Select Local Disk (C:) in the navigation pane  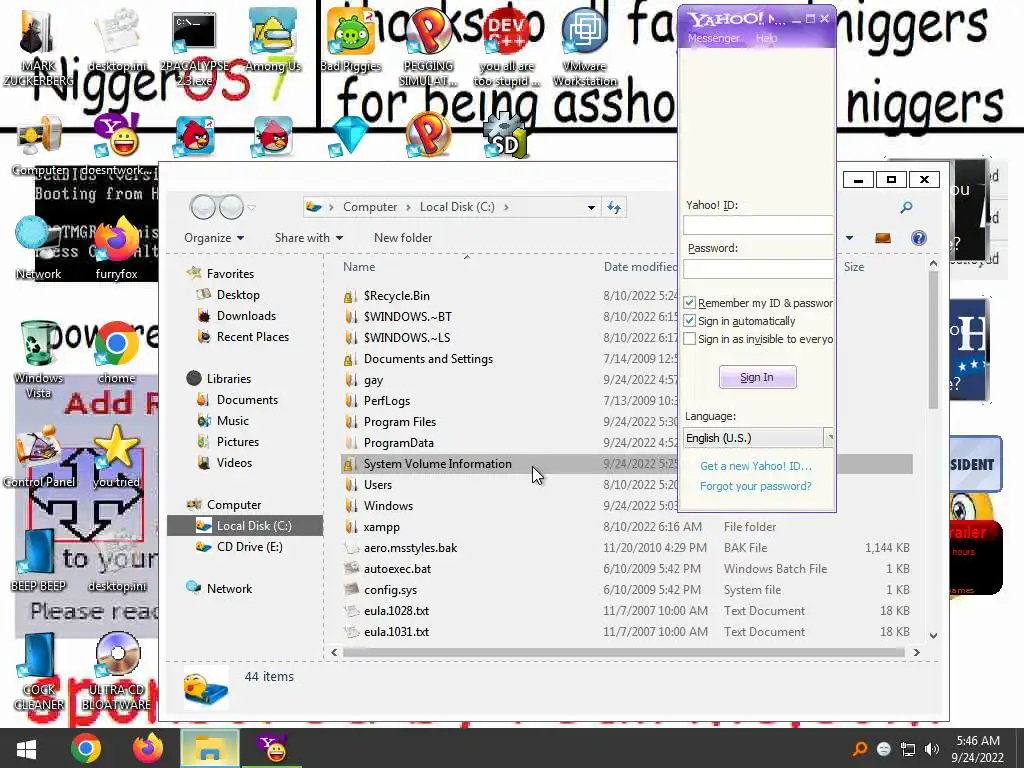pos(246,526)
